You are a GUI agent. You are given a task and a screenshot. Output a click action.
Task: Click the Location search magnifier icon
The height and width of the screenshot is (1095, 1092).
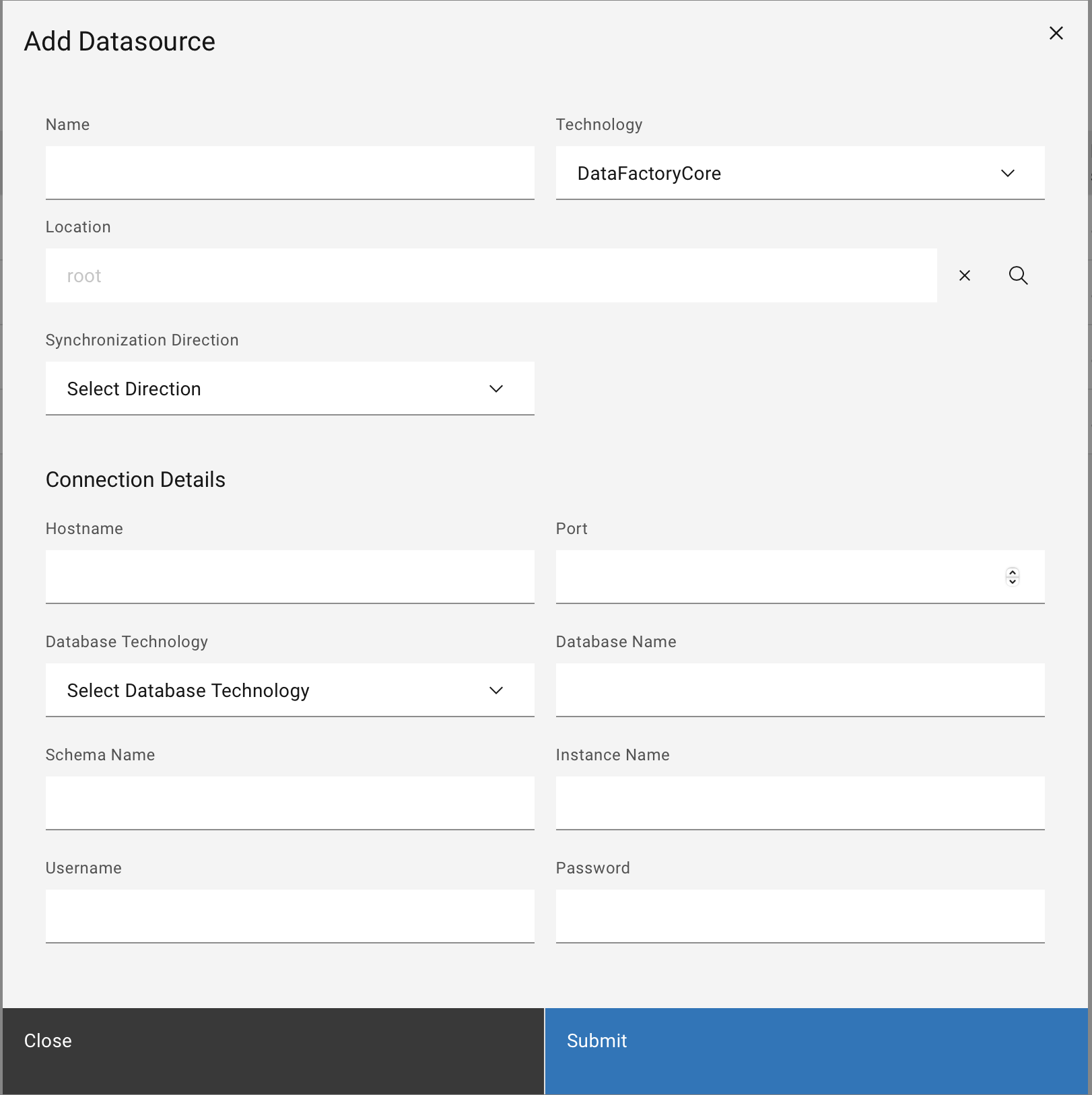pos(1017,275)
